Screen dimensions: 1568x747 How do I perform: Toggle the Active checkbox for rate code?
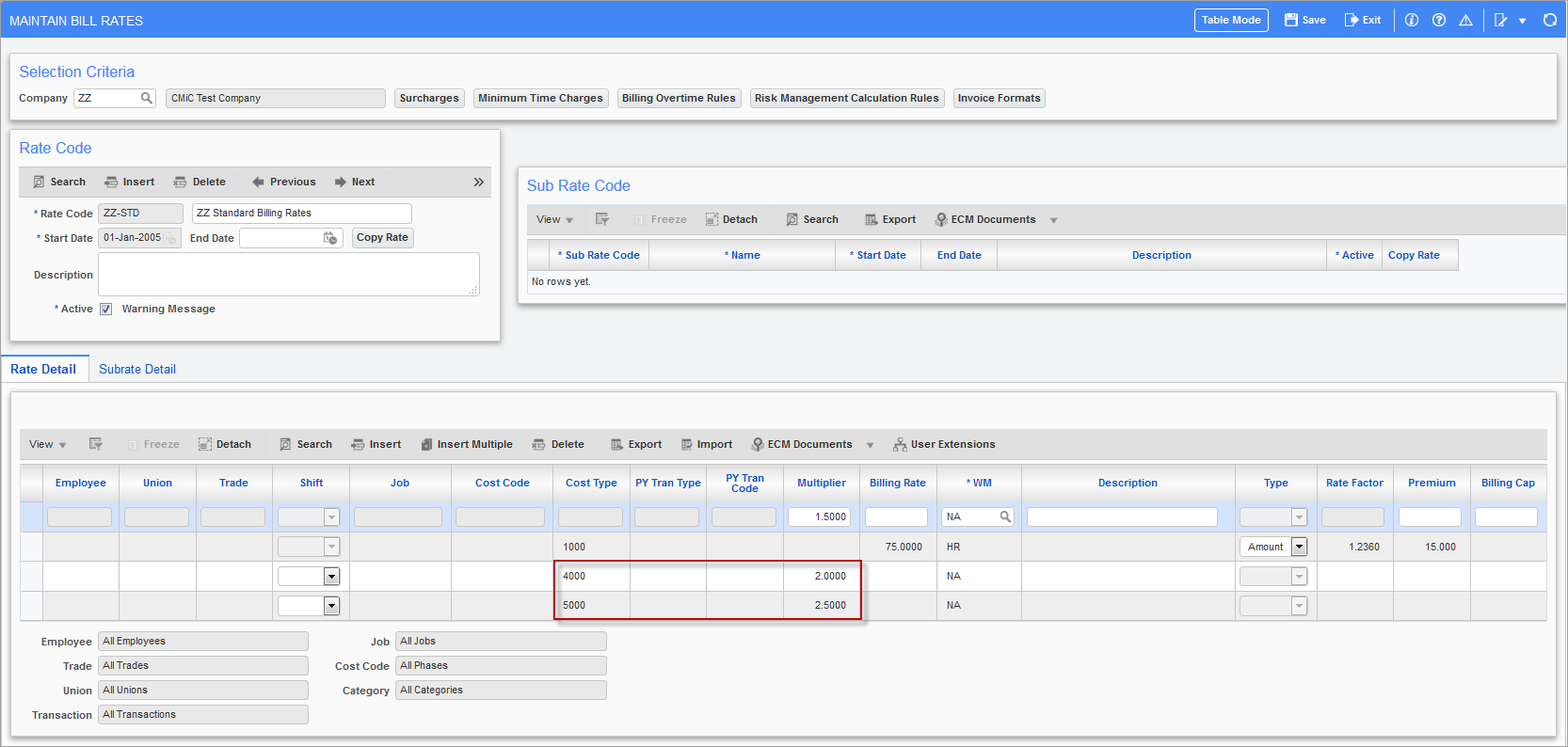[106, 309]
